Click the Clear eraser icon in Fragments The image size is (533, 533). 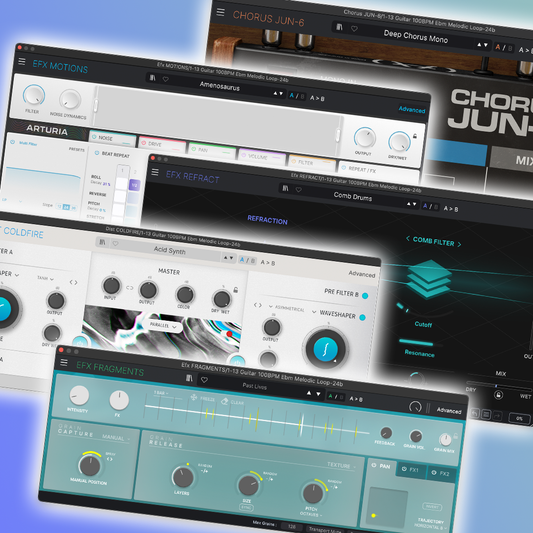224,401
